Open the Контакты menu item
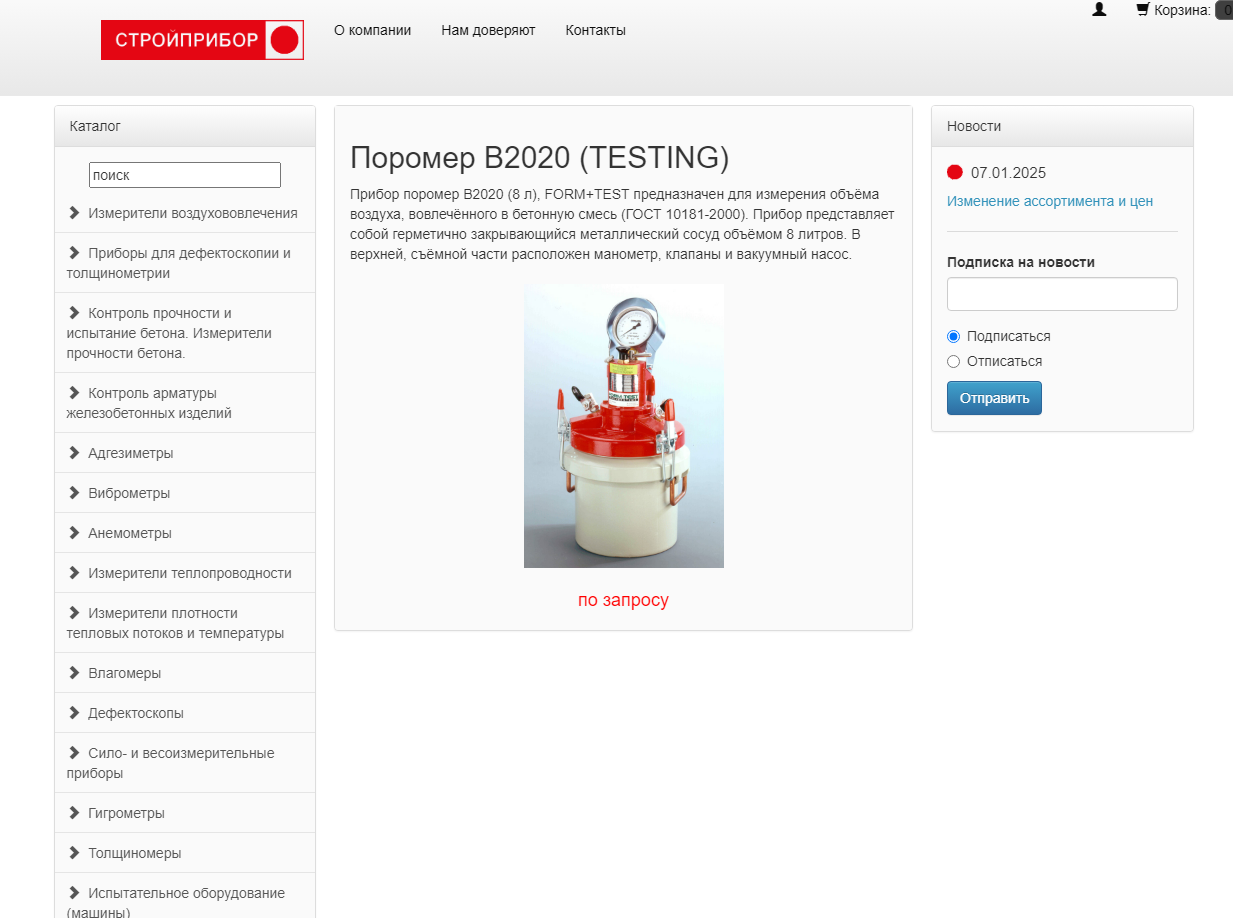The width and height of the screenshot is (1233, 918). (595, 30)
